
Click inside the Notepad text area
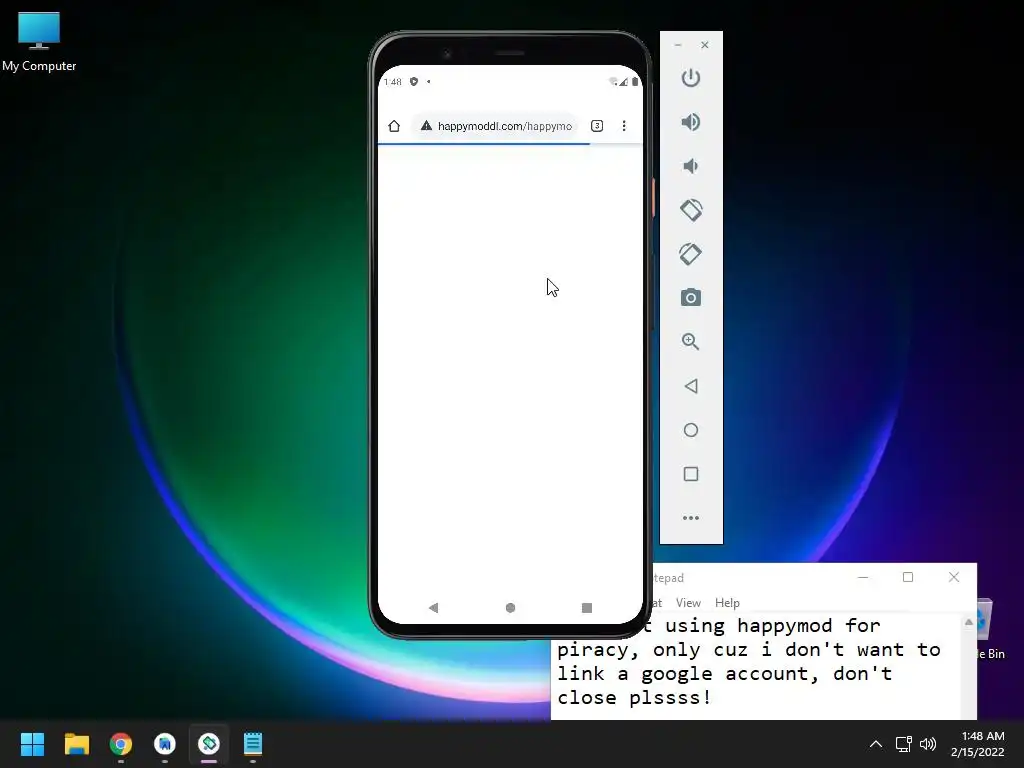754,666
